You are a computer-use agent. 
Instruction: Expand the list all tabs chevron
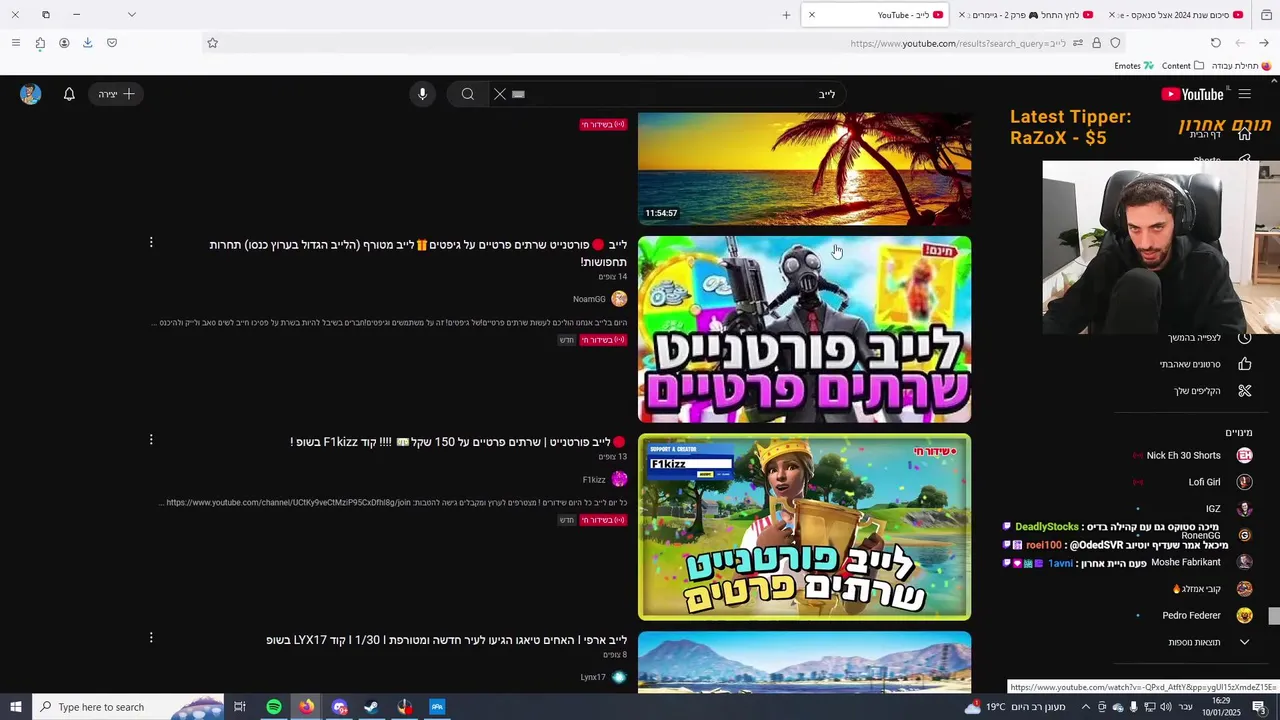[131, 15]
